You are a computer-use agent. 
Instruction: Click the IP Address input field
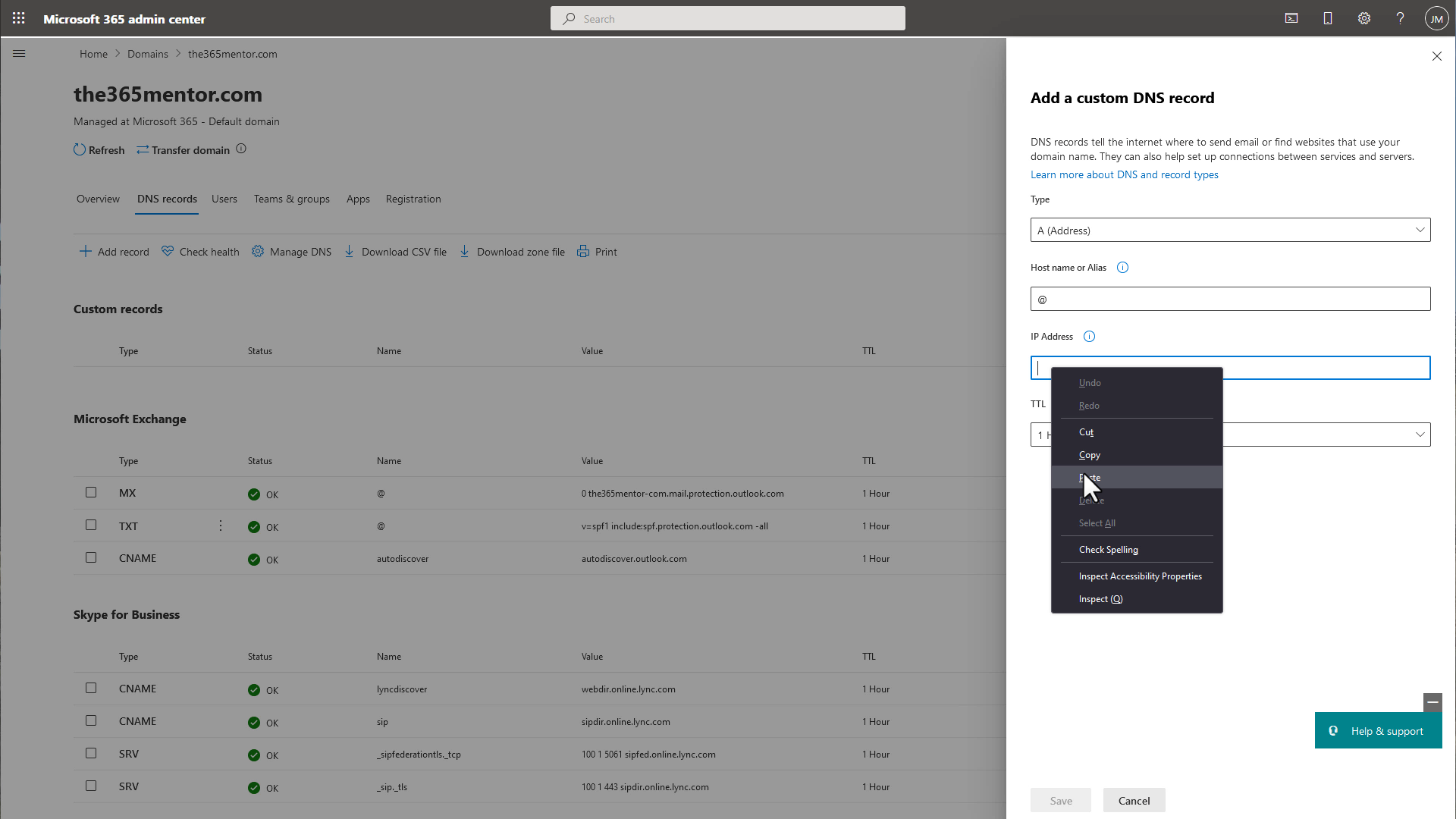click(x=1230, y=368)
